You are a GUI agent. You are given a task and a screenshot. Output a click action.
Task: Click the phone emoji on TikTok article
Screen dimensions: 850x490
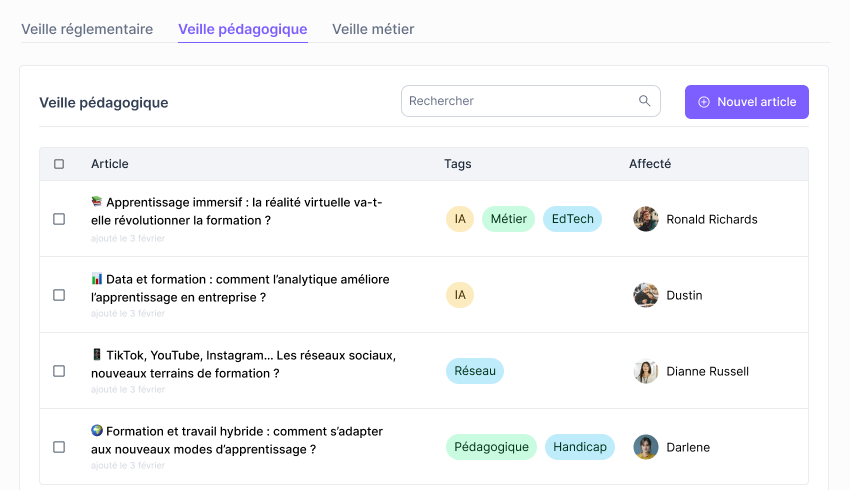click(96, 354)
